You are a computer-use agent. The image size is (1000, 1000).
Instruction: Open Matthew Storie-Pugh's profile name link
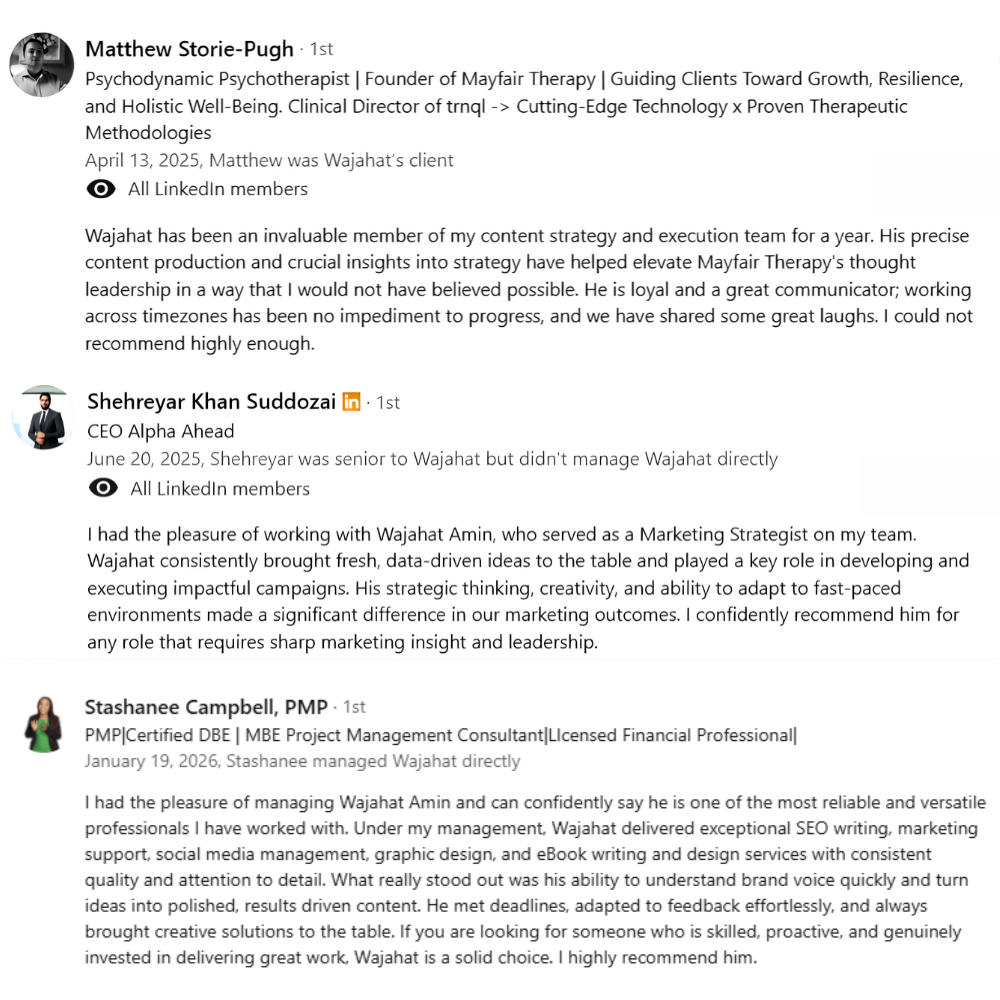pyautogui.click(x=190, y=49)
